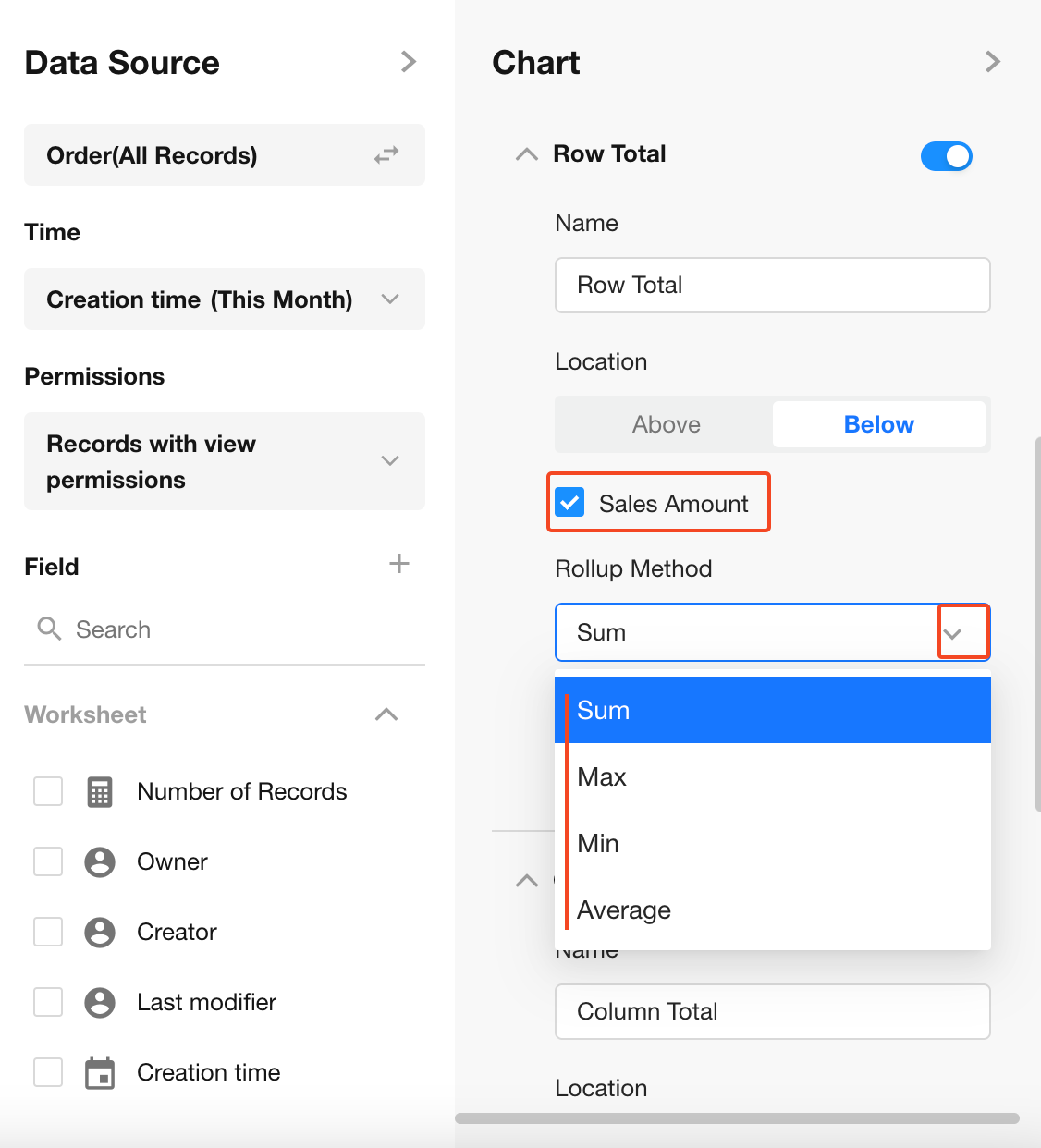The height and width of the screenshot is (1148, 1041).
Task: Click the swap data source icon
Action: (x=386, y=155)
